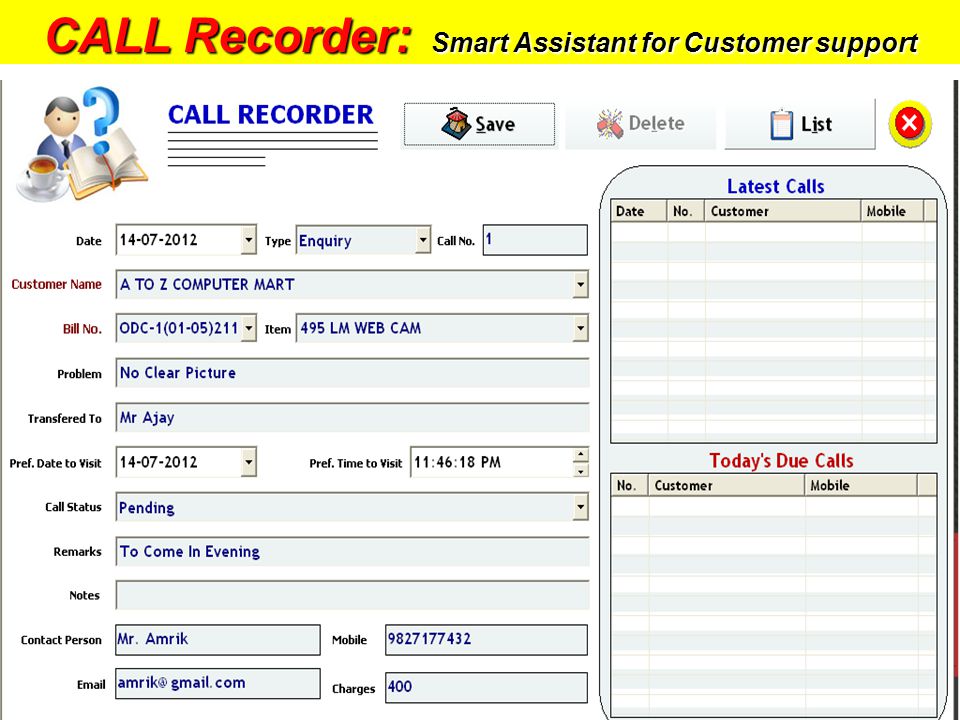
Task: Open the Bill No. dropdown arrow
Action: click(x=249, y=328)
